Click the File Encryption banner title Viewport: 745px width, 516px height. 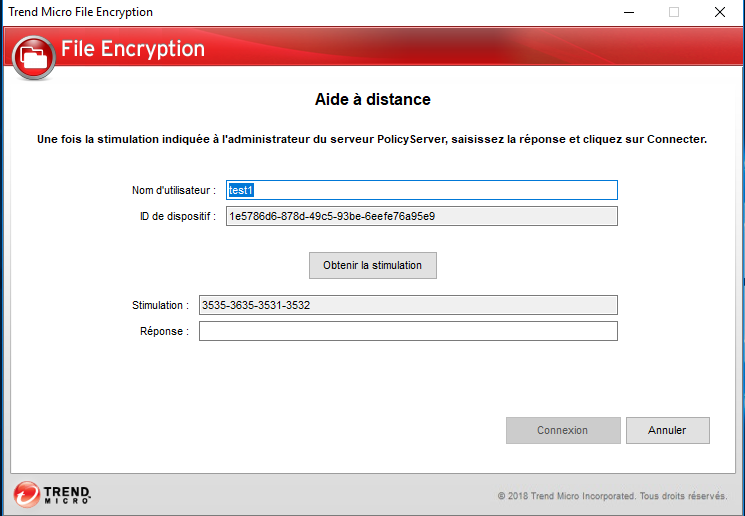click(x=132, y=49)
